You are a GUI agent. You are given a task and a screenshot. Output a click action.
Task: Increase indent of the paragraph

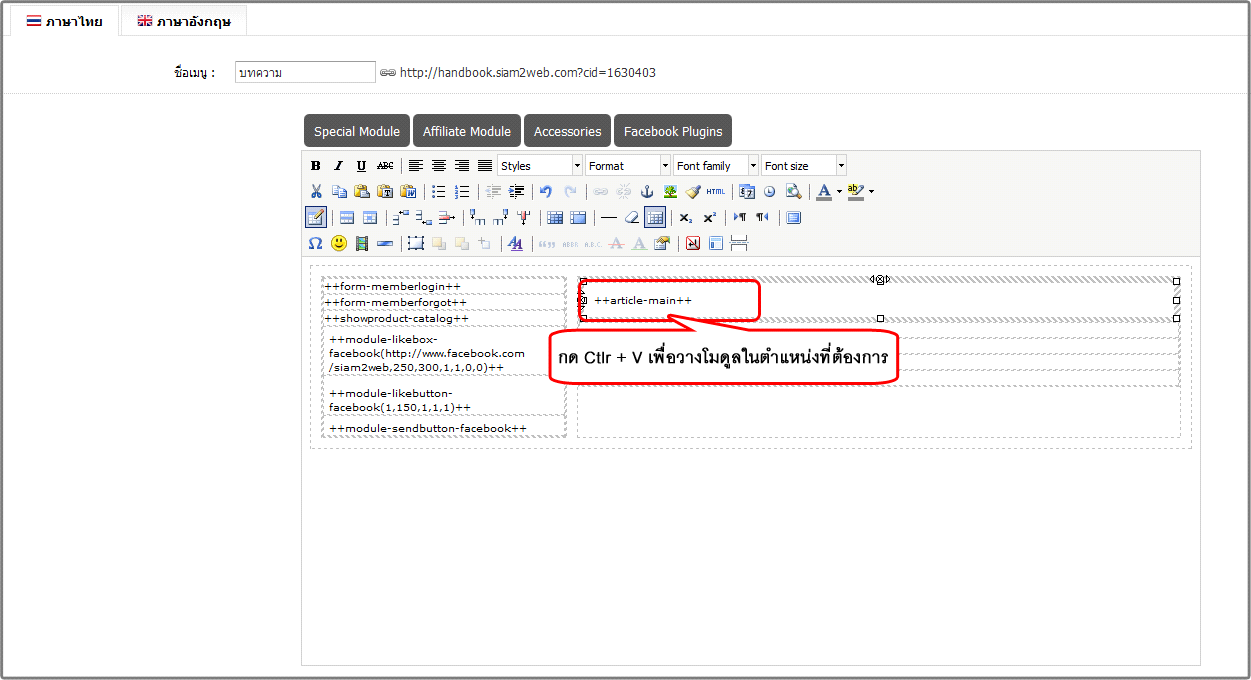(516, 192)
